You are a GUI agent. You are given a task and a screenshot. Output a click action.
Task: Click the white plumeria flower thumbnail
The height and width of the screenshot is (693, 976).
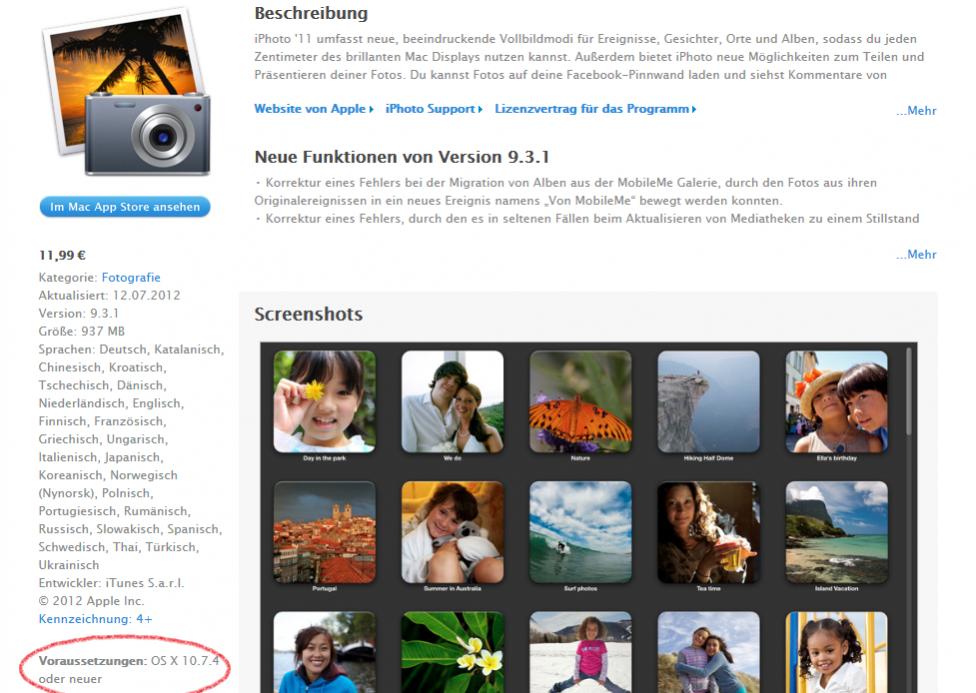[x=453, y=652]
